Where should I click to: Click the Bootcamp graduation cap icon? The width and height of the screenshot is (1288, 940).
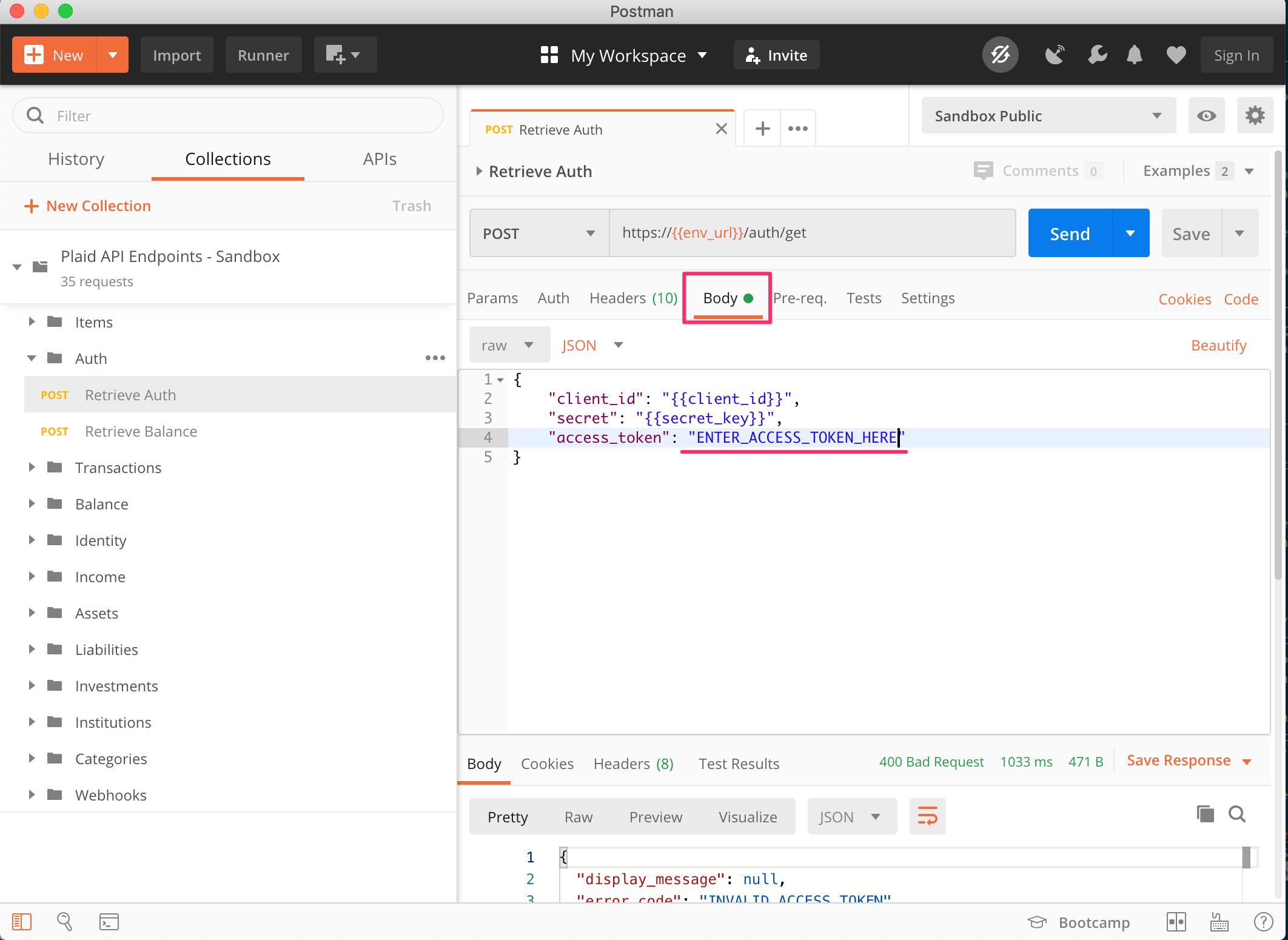1037,922
